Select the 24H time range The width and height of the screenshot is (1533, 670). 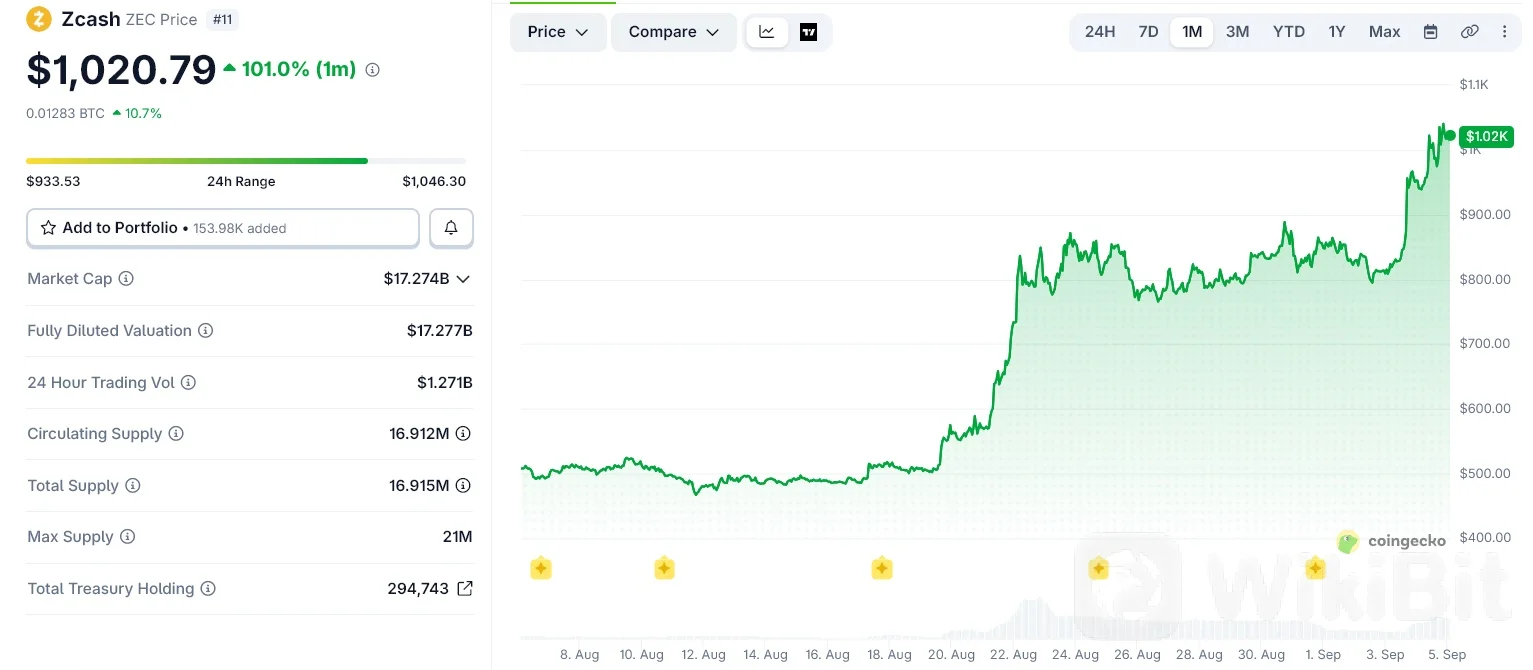click(x=1100, y=32)
